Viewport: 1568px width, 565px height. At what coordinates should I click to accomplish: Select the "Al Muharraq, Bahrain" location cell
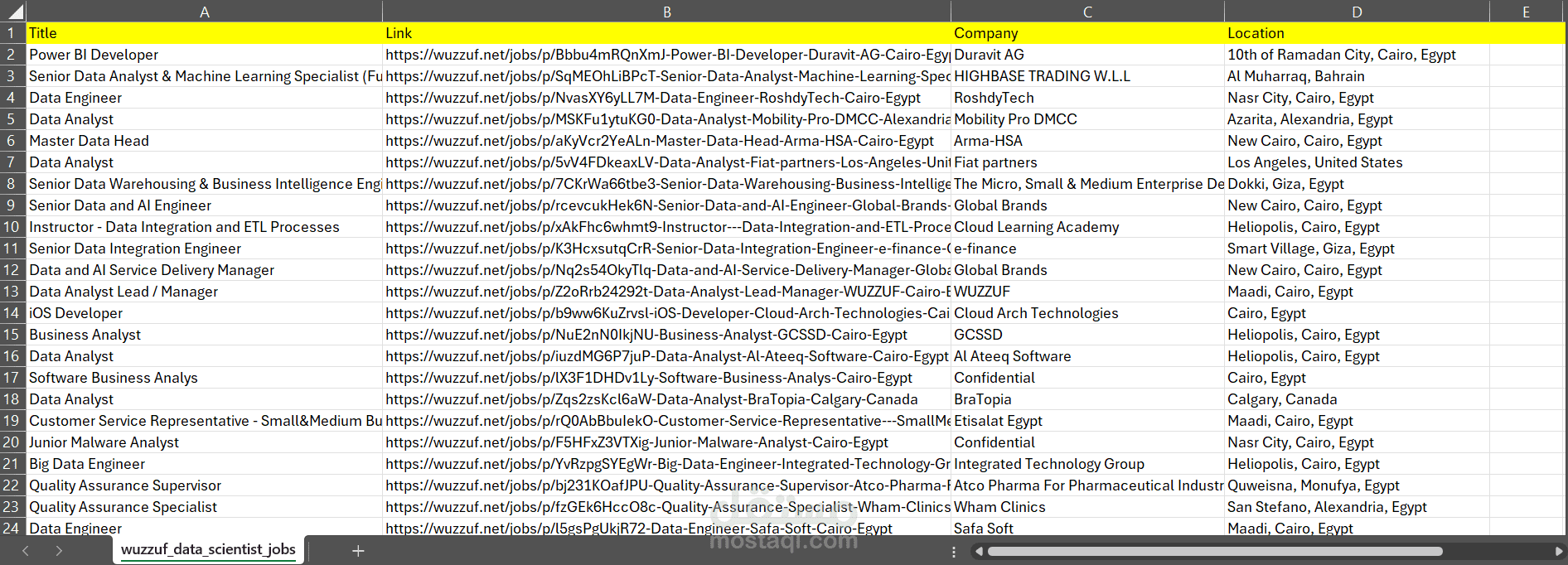[x=1357, y=76]
